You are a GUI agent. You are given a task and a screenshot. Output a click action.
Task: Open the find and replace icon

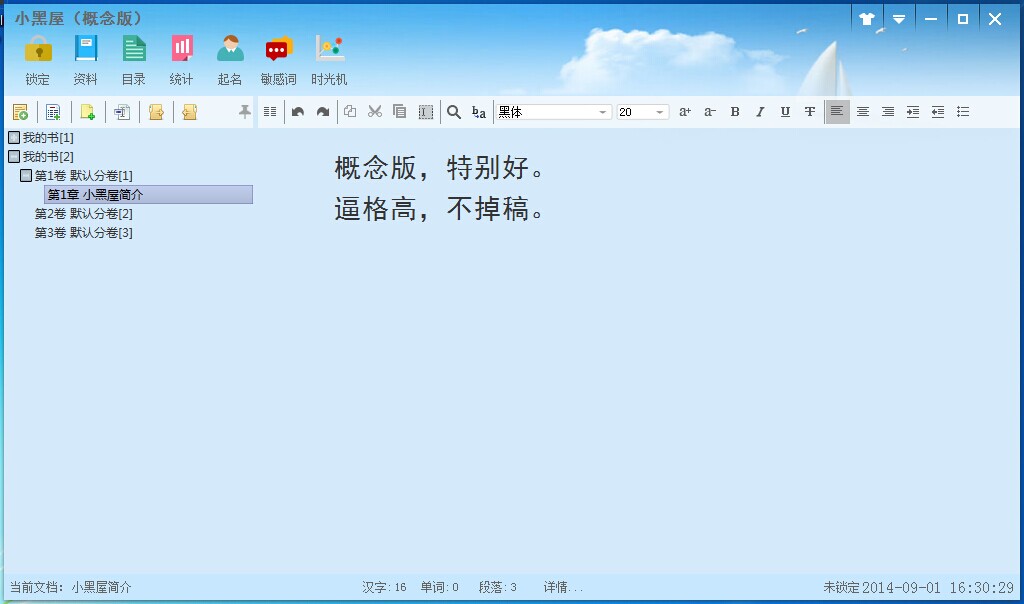click(x=479, y=112)
